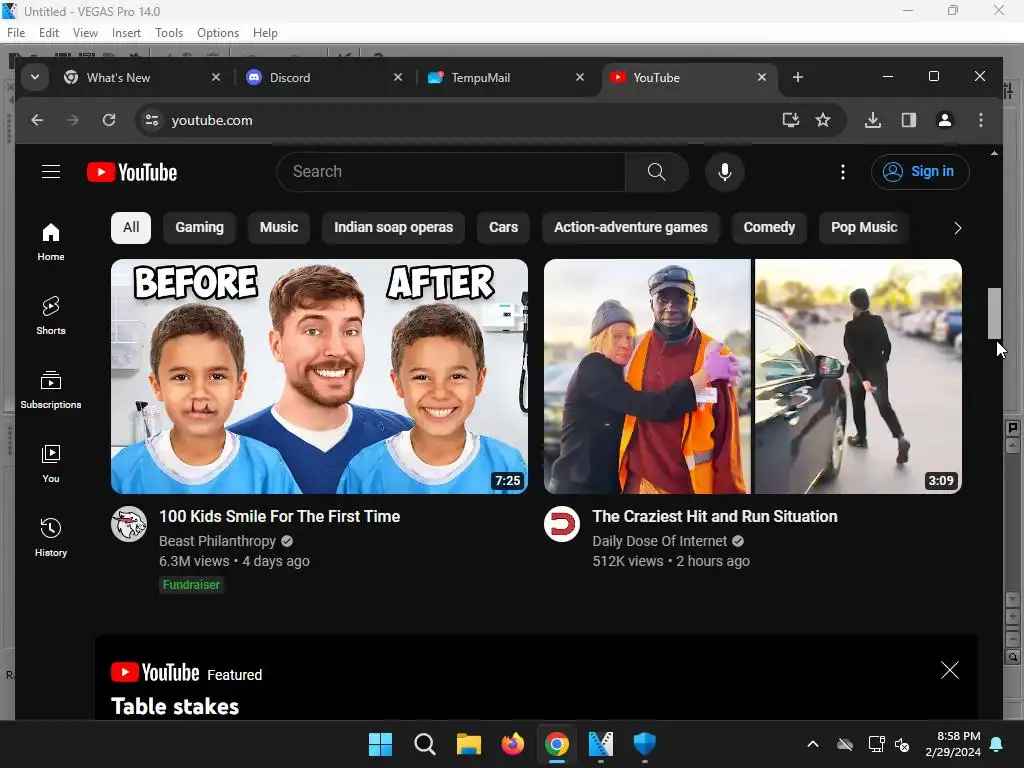The width and height of the screenshot is (1024, 768).
Task: Show hidden system tray icons
Action: tap(812, 744)
